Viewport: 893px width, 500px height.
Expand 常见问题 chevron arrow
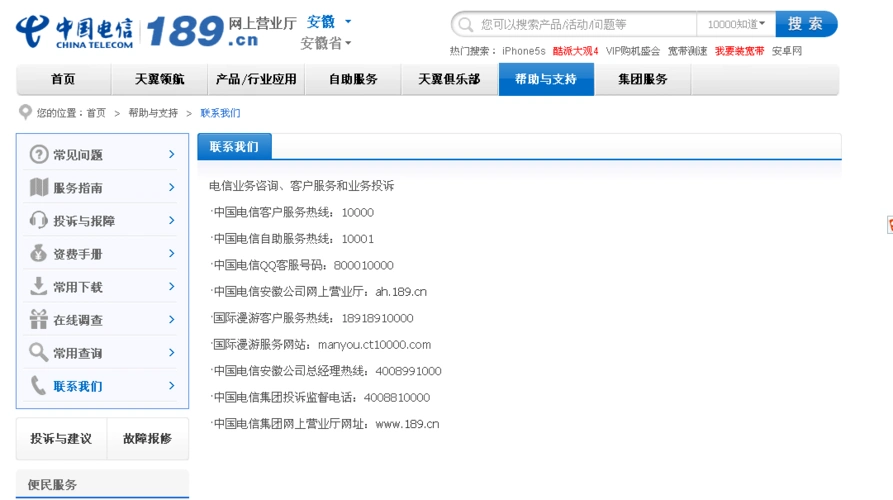171,154
